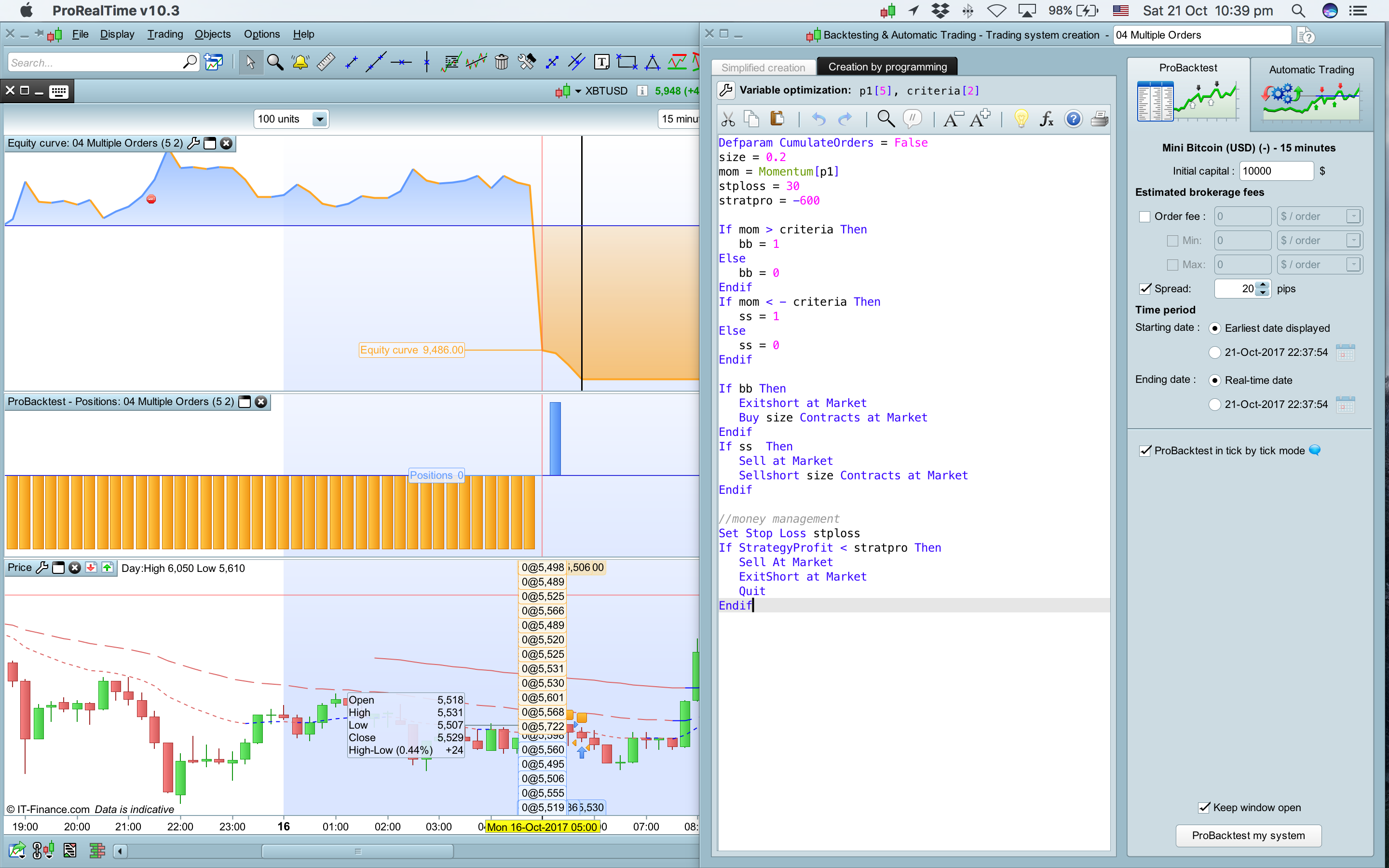Click the print icon in code editor
The image size is (1389, 868).
pyautogui.click(x=1099, y=119)
